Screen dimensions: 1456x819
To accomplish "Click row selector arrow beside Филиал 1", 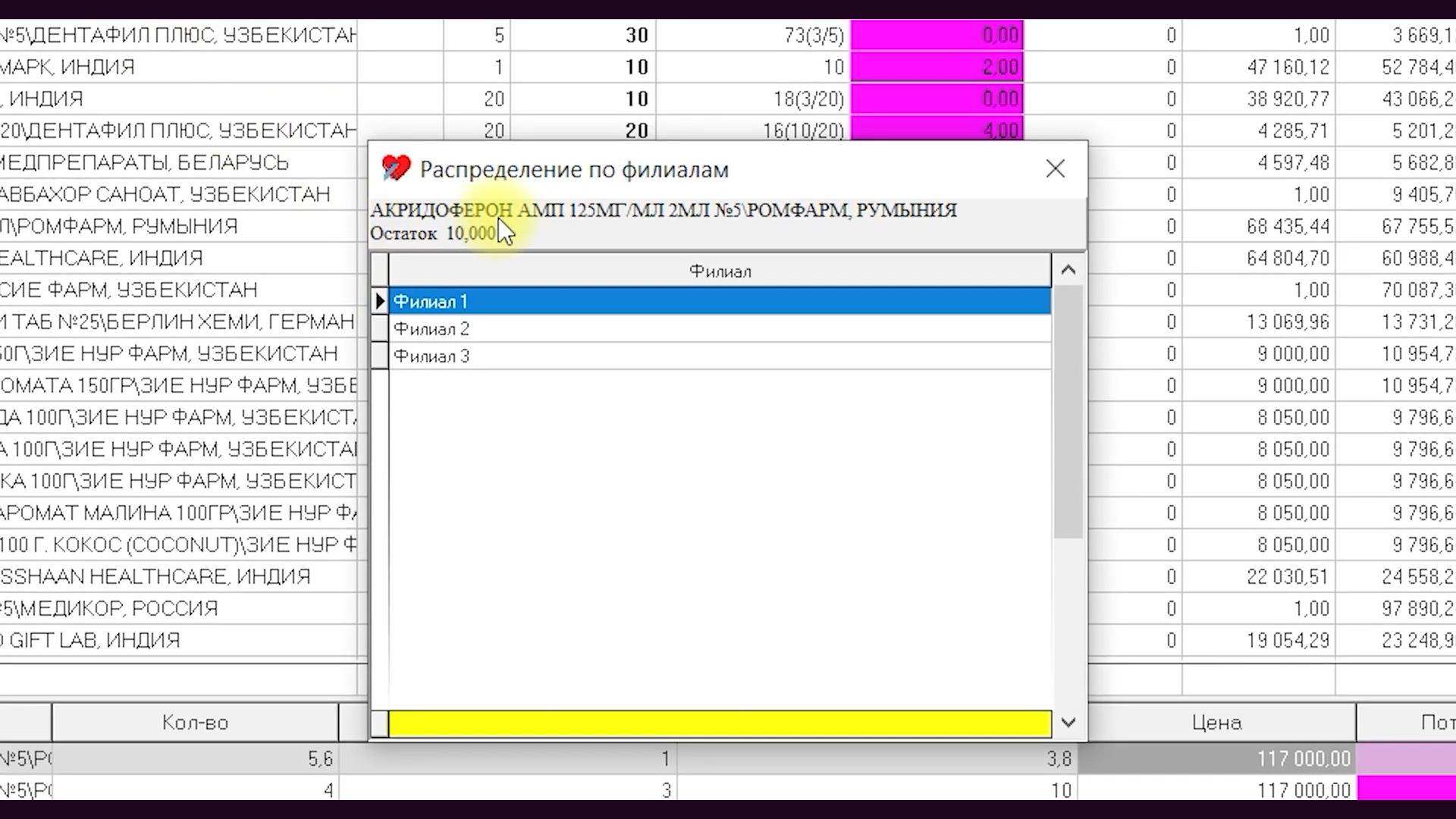I will click(380, 301).
